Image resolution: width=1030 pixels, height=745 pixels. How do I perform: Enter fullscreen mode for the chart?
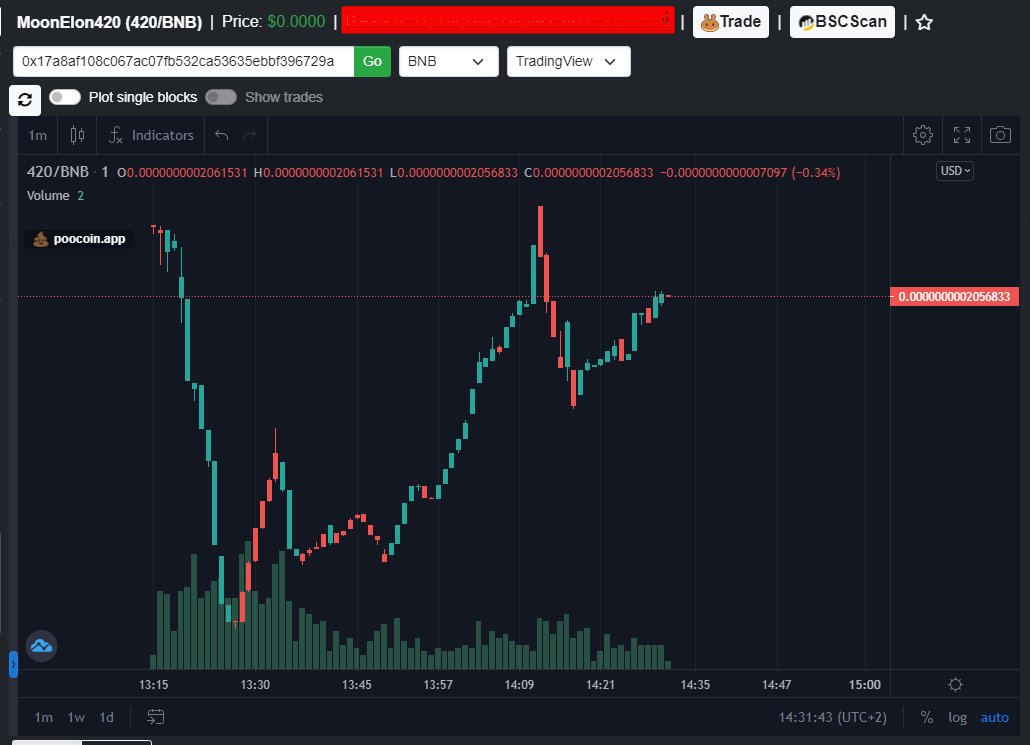pyautogui.click(x=962, y=135)
